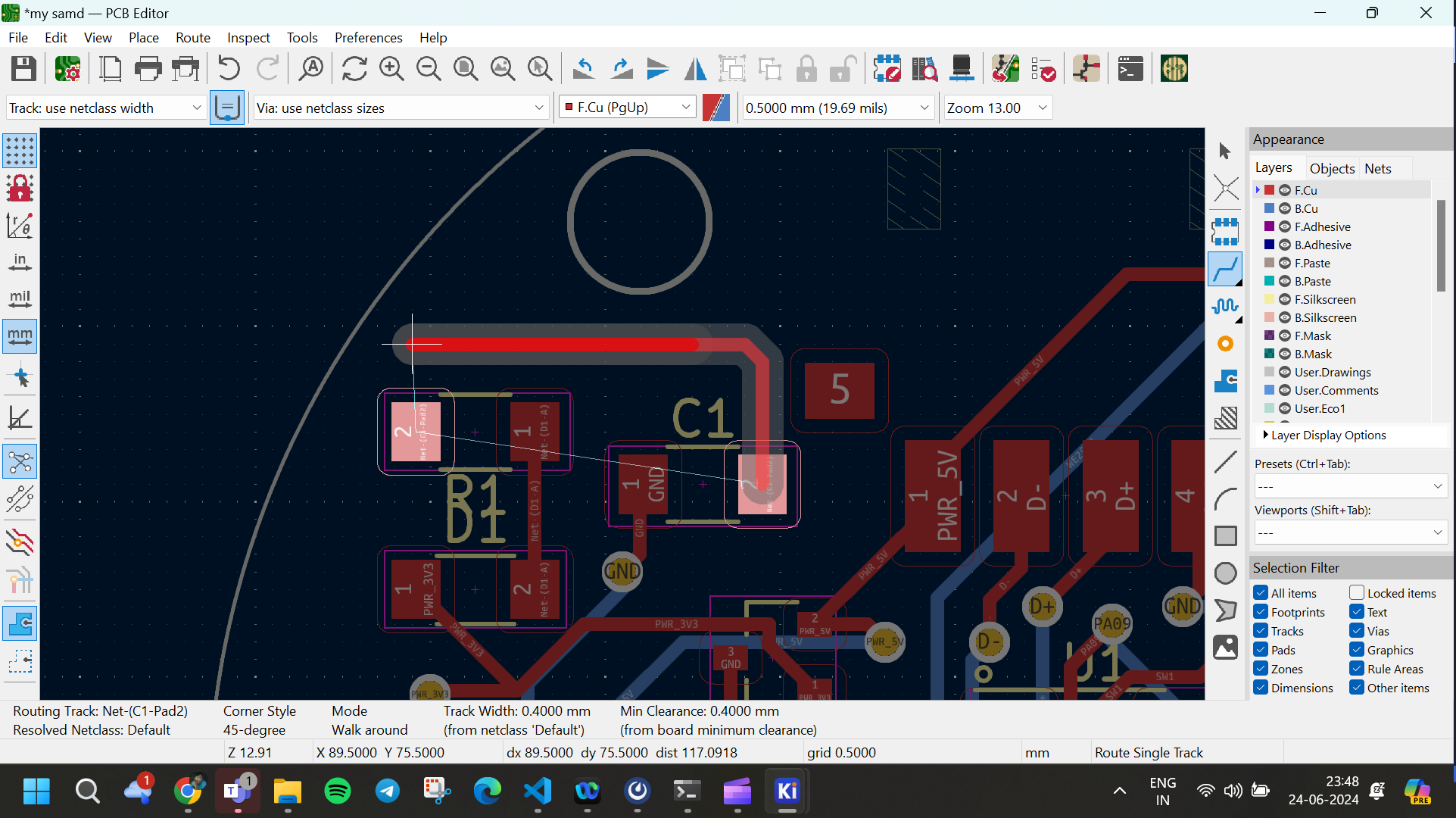The height and width of the screenshot is (818, 1456).
Task: Choose the Draw Rectangle tool
Action: 1225,535
